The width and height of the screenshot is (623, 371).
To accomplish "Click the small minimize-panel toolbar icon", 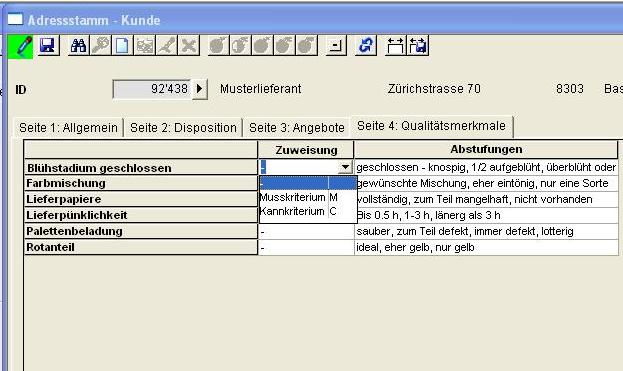I will pyautogui.click(x=336, y=46).
